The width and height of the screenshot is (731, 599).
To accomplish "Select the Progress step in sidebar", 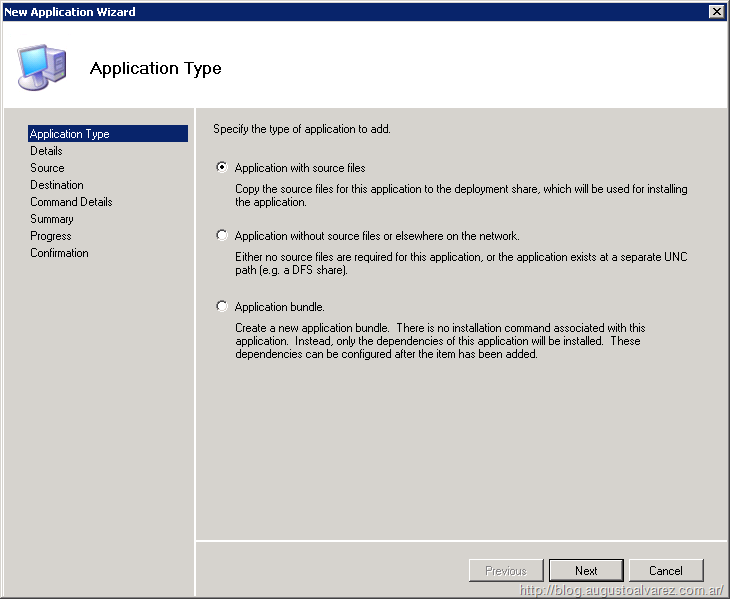I will coord(51,236).
